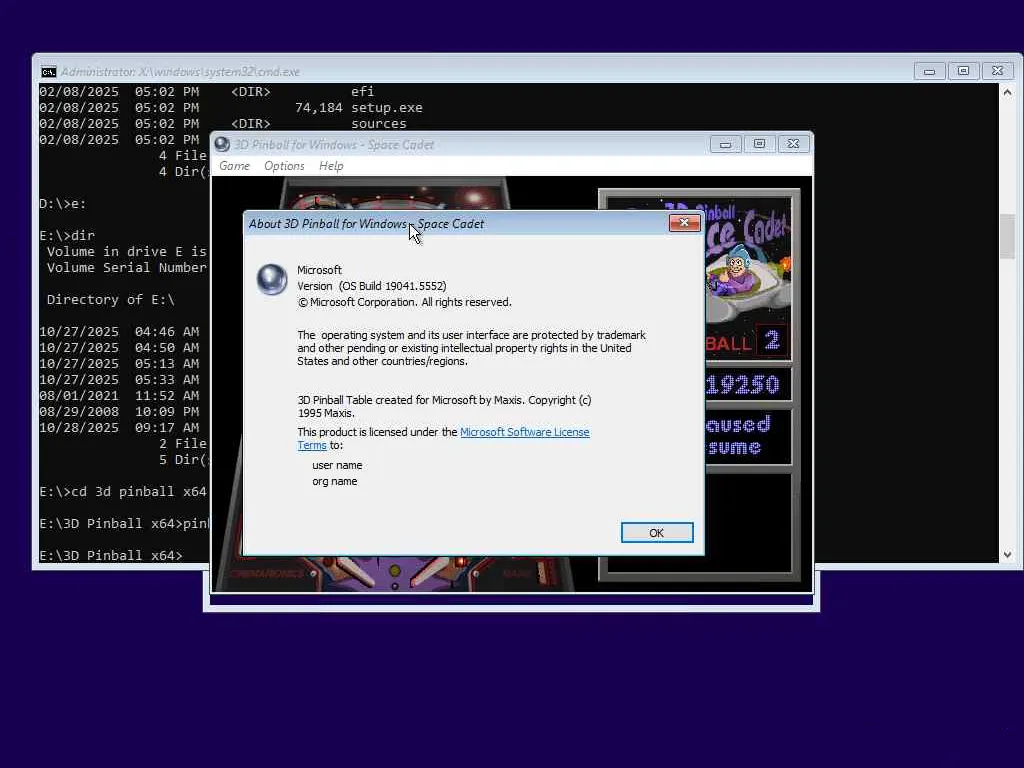
Task: Click the cmd scrollbar thumb
Action: coord(1007,236)
